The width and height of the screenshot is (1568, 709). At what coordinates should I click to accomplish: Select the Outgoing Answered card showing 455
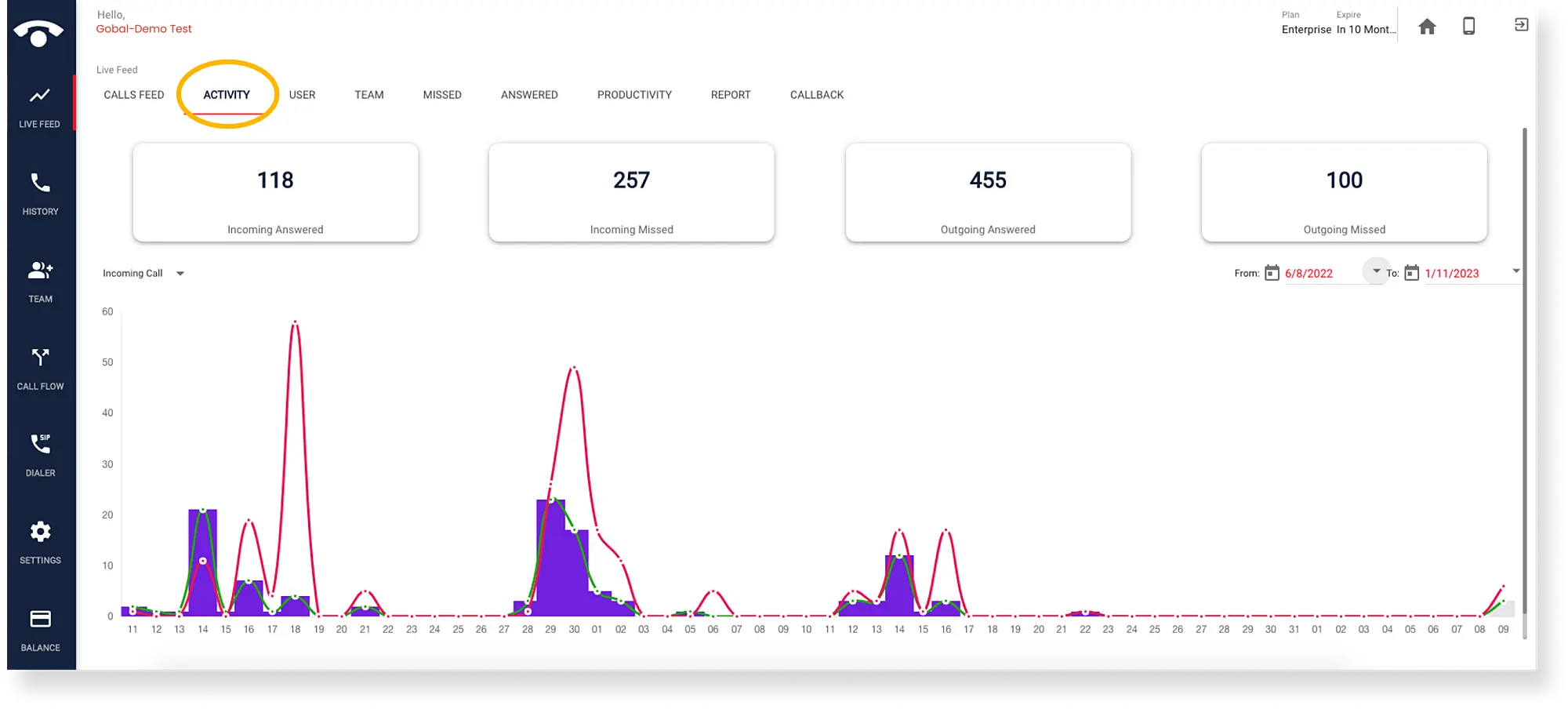pos(987,192)
